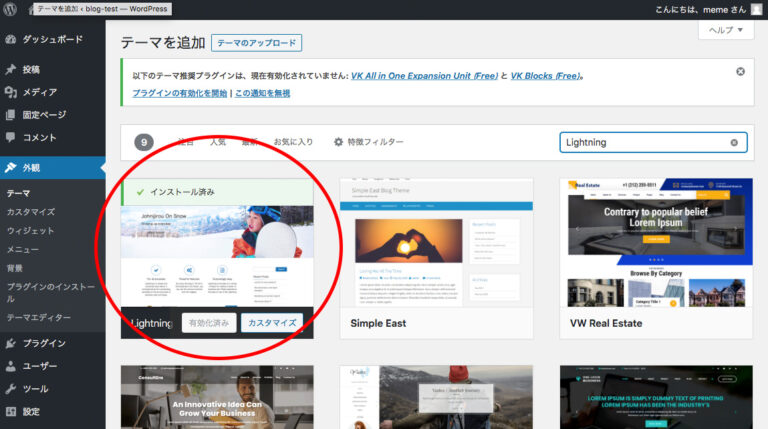Click the comment bubble icon
Screen dimensions: 768x429
[11, 138]
